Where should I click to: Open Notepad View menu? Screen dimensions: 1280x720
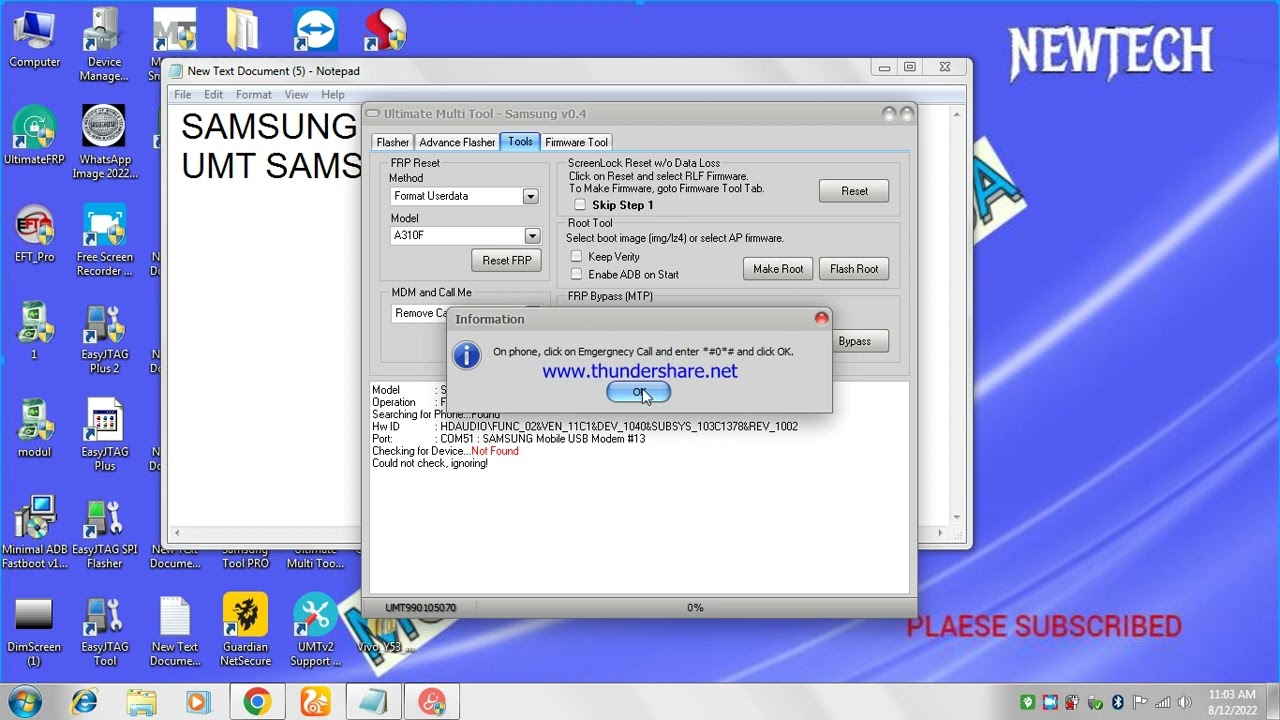pos(296,94)
